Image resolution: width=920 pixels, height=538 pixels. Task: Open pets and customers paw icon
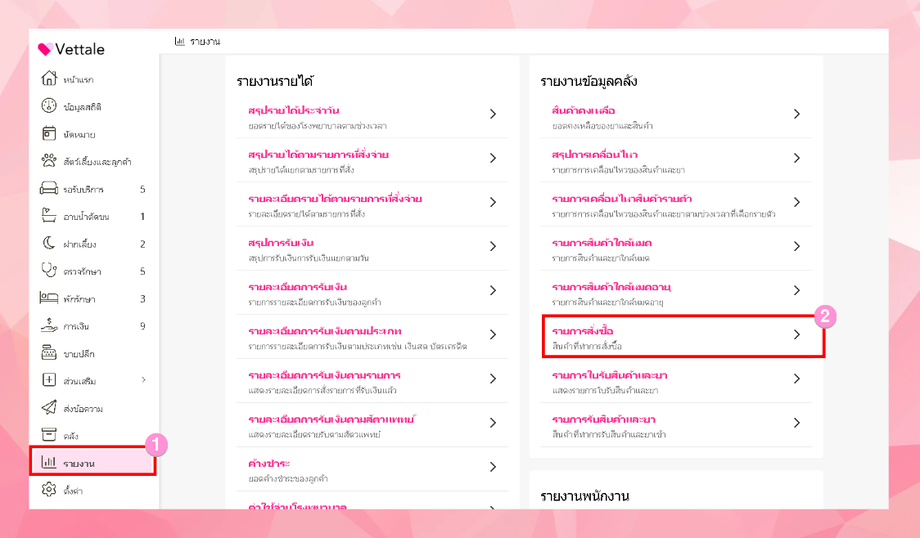49,161
